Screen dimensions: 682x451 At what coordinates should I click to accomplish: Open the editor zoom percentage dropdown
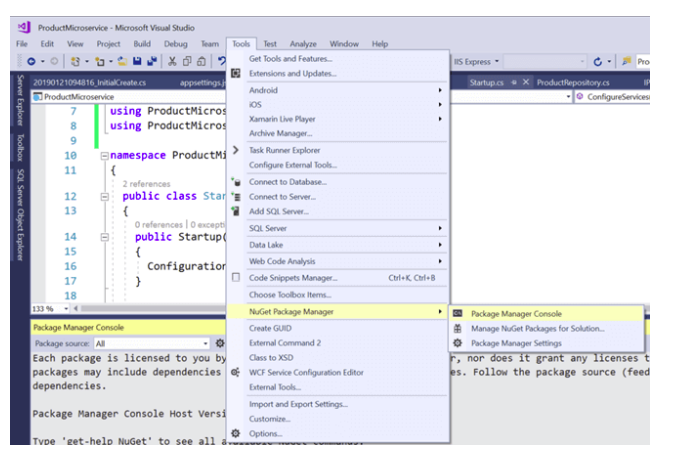click(x=66, y=308)
